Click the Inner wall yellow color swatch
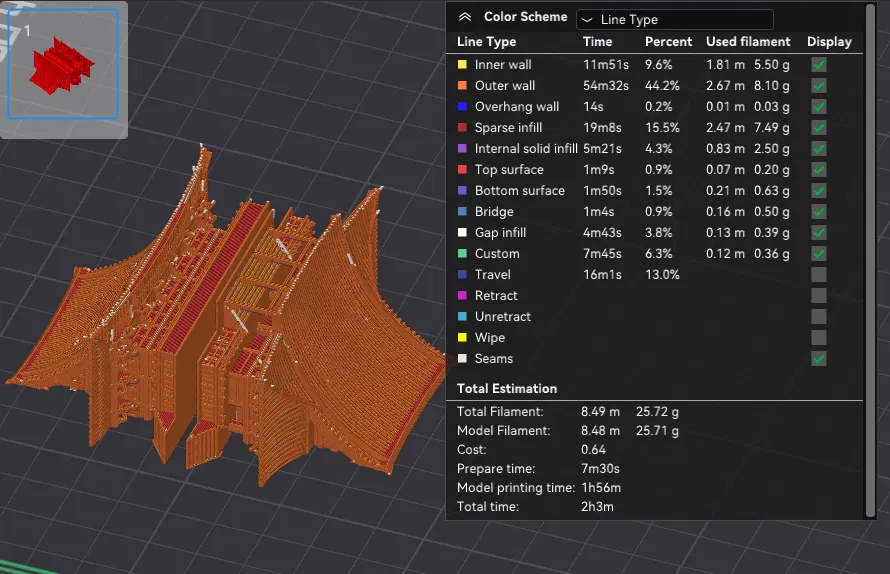 (x=462, y=64)
